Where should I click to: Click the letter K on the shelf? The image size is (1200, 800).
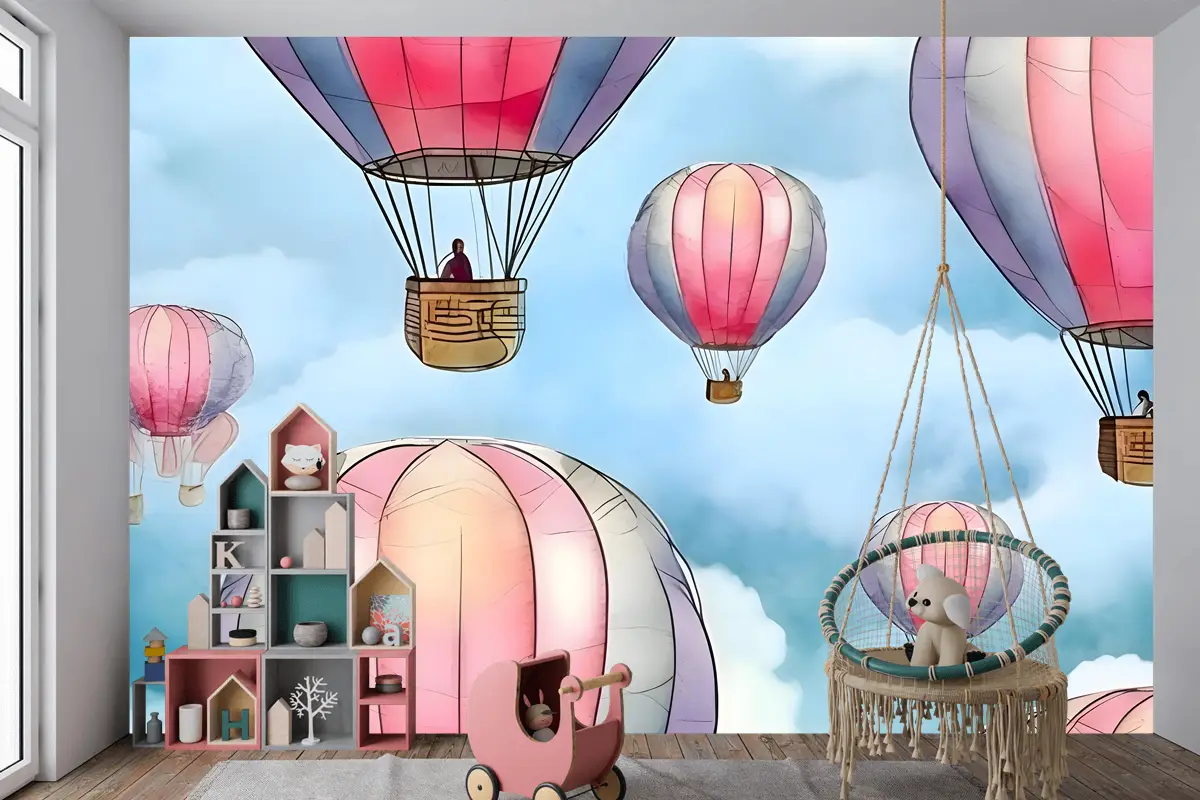pyautogui.click(x=228, y=554)
